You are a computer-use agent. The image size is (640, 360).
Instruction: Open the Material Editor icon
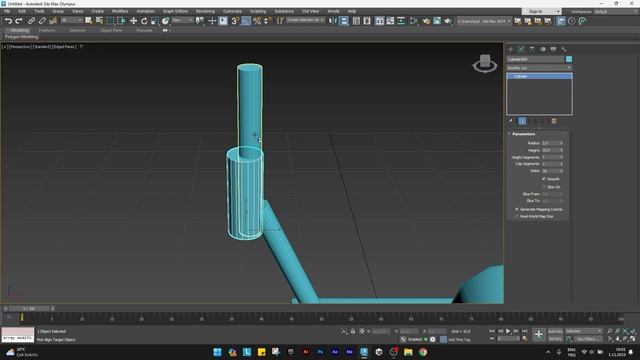(413, 21)
